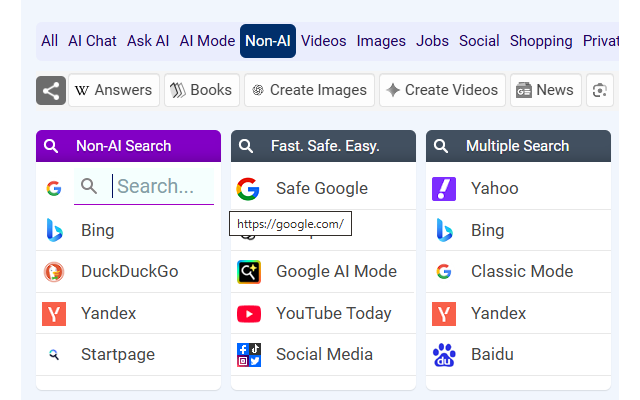
Task: Focus the Search... input field
Action: click(x=144, y=186)
